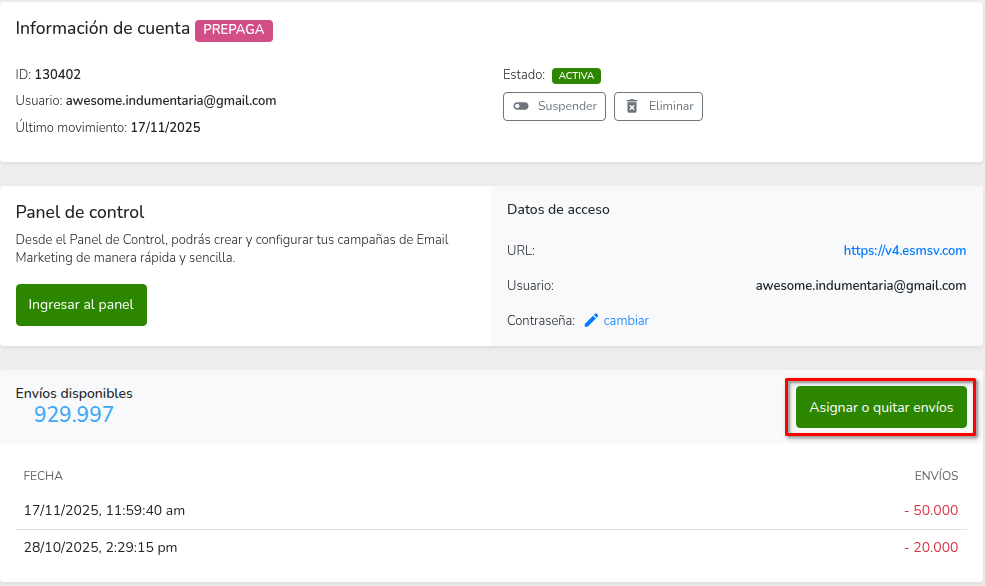Click the email under Información de cuenta
This screenshot has width=985, height=586.
(171, 101)
